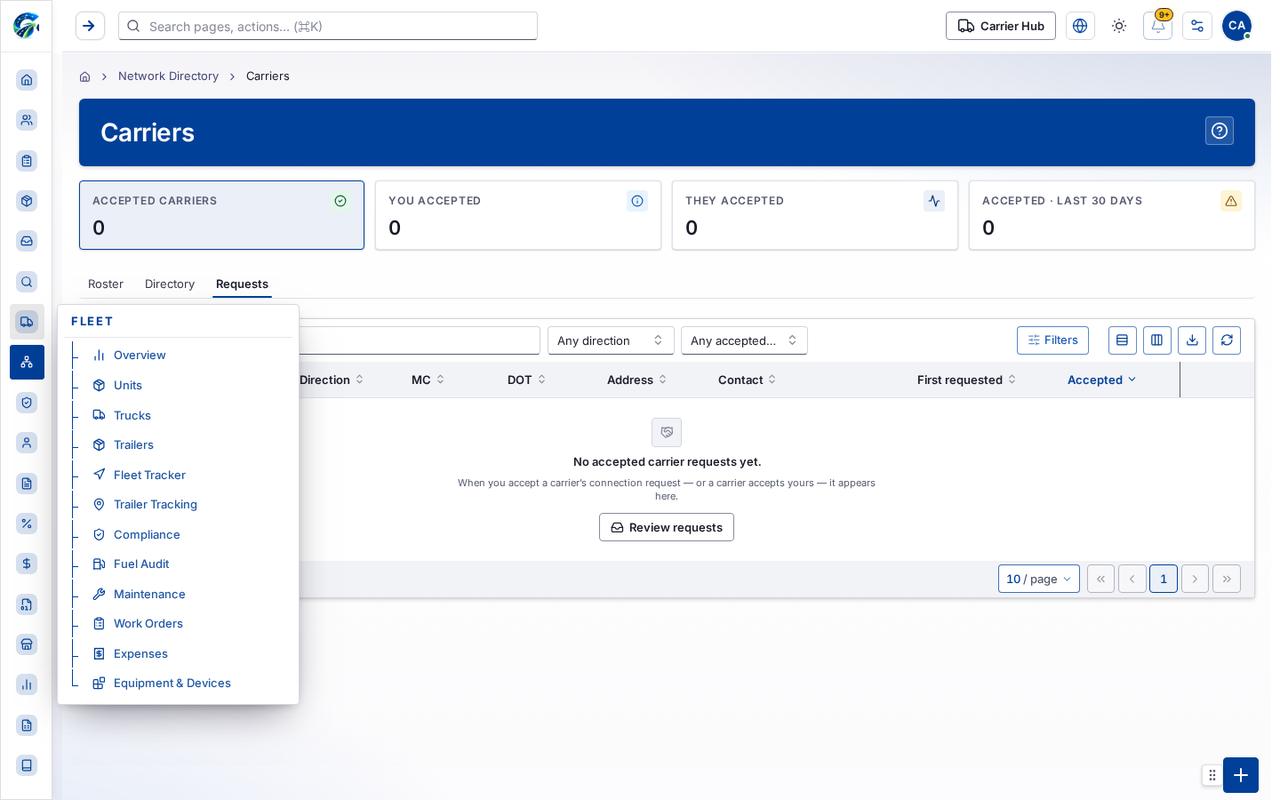
Task: Click the blue plus quick-add button
Action: click(1241, 775)
